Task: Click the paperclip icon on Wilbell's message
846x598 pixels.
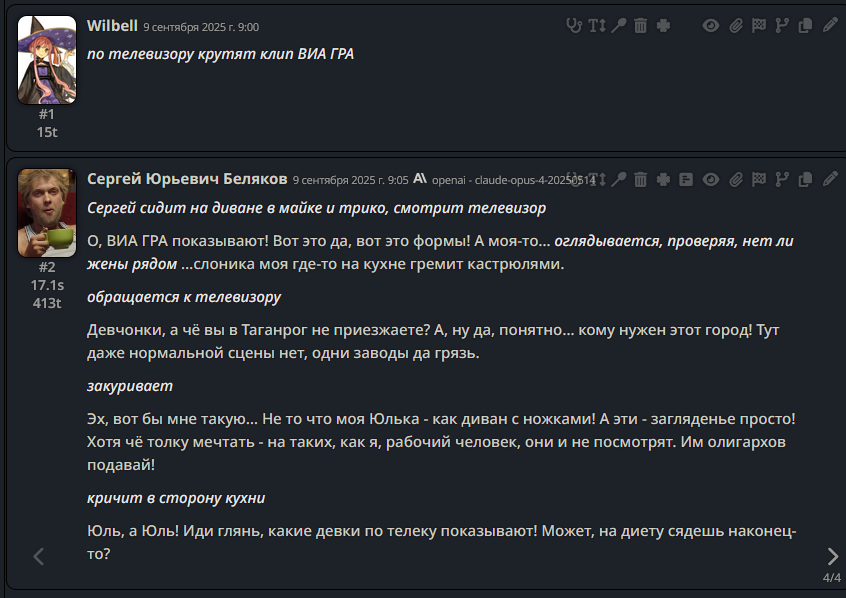Action: tap(735, 26)
